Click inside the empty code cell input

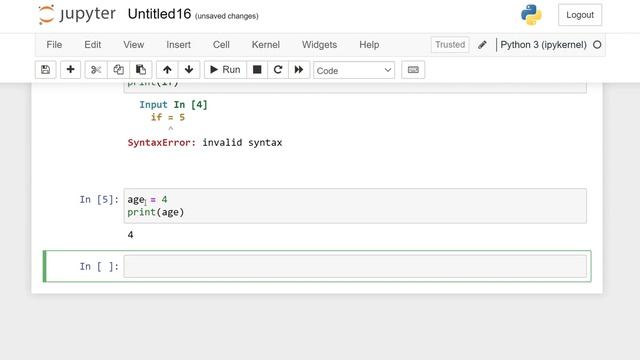pos(355,266)
